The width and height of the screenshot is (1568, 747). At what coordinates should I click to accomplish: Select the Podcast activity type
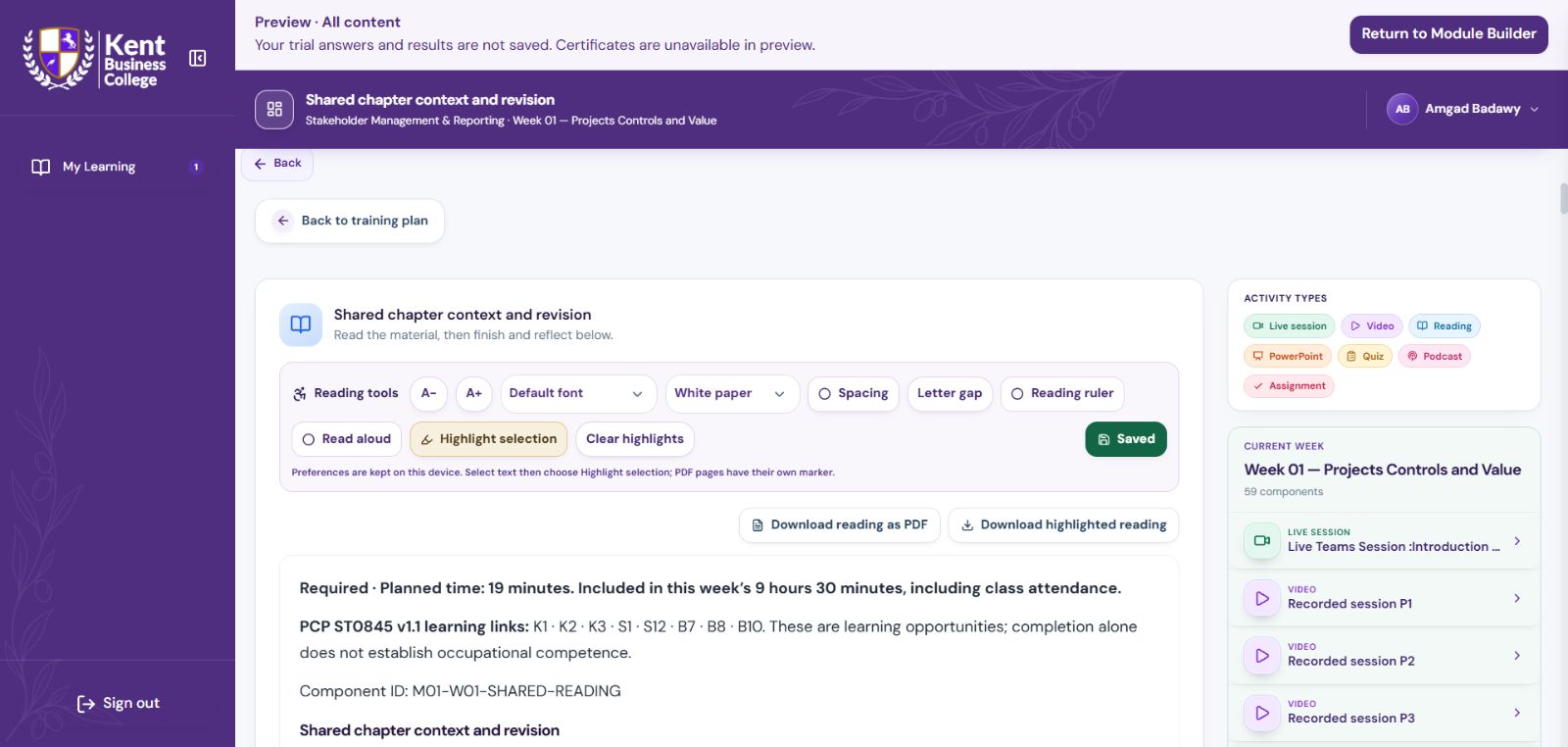point(1435,357)
